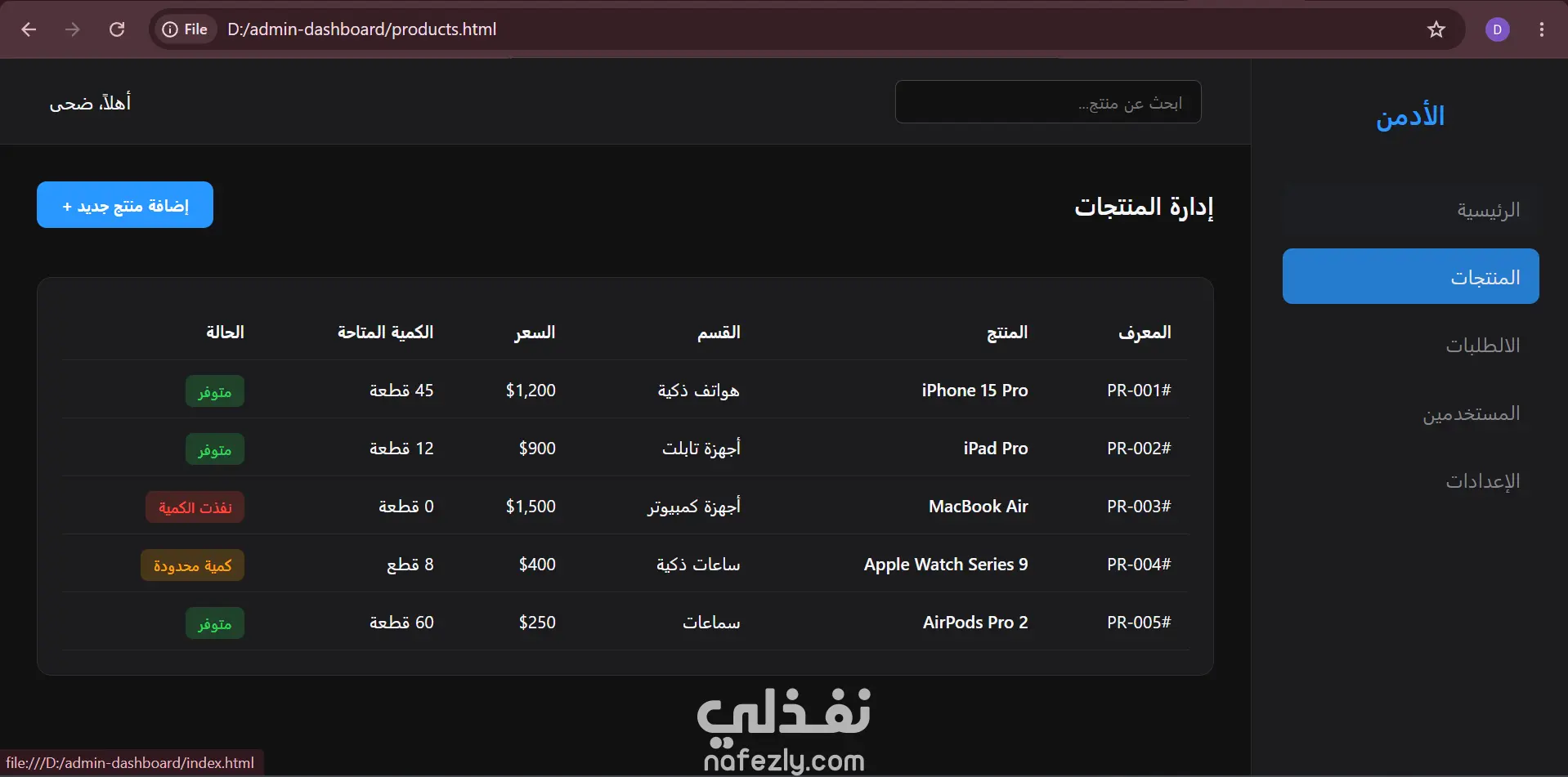Select المنتجات in the sidebar
This screenshot has width=1568, height=777.
(x=1411, y=276)
